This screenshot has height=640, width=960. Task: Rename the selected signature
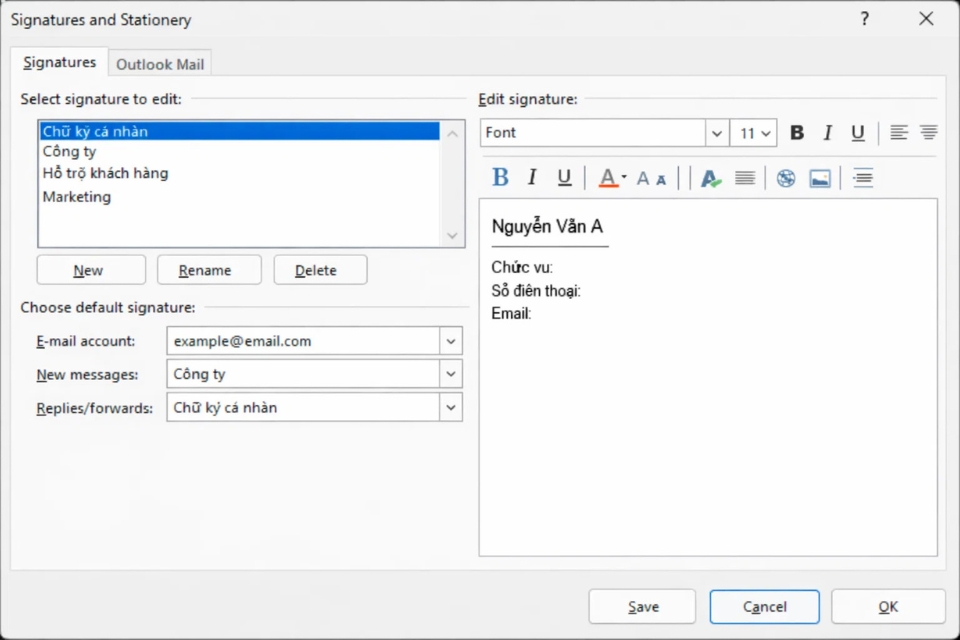(x=208, y=269)
